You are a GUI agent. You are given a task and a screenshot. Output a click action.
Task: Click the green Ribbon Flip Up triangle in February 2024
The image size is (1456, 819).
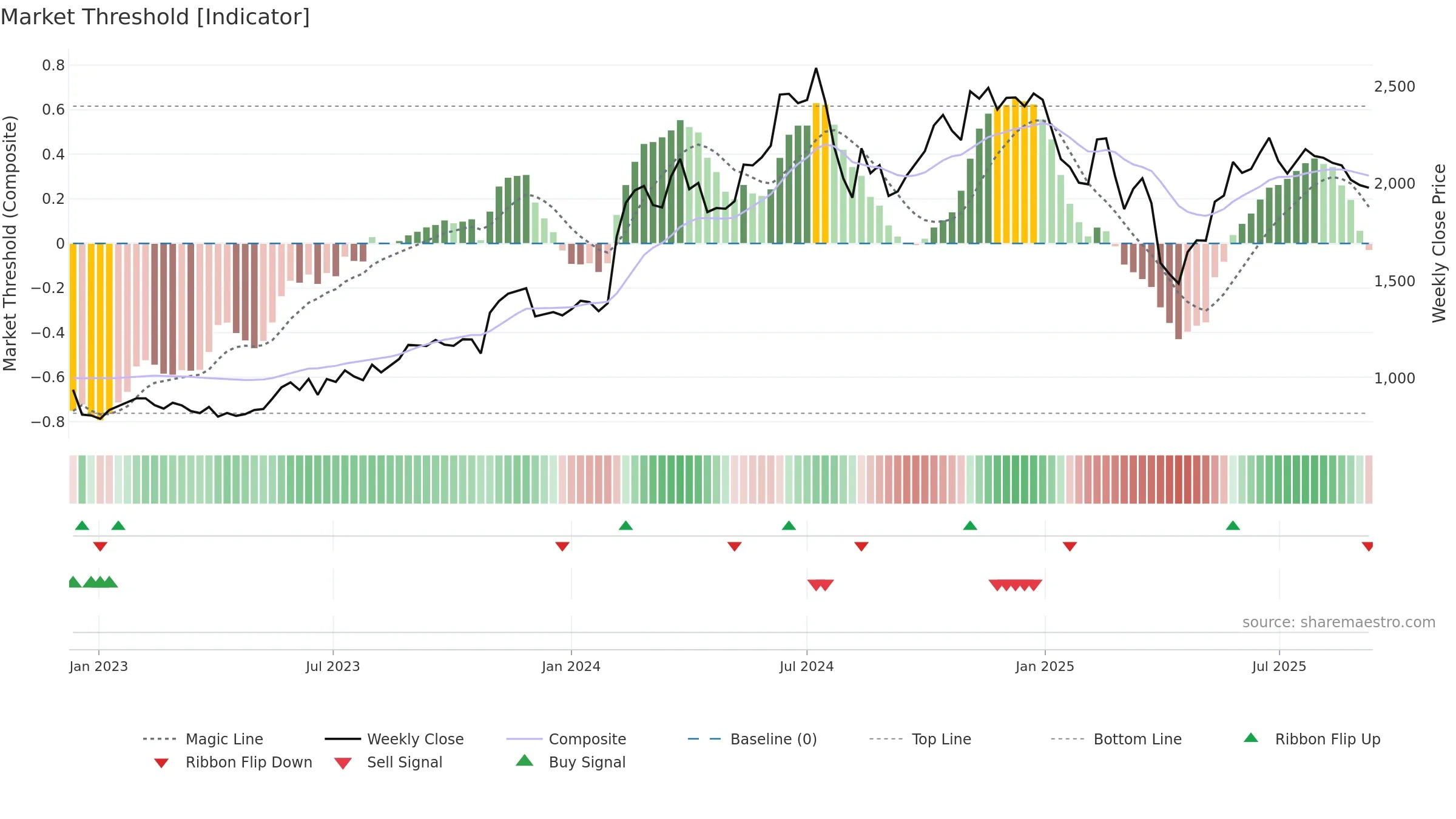point(625,525)
